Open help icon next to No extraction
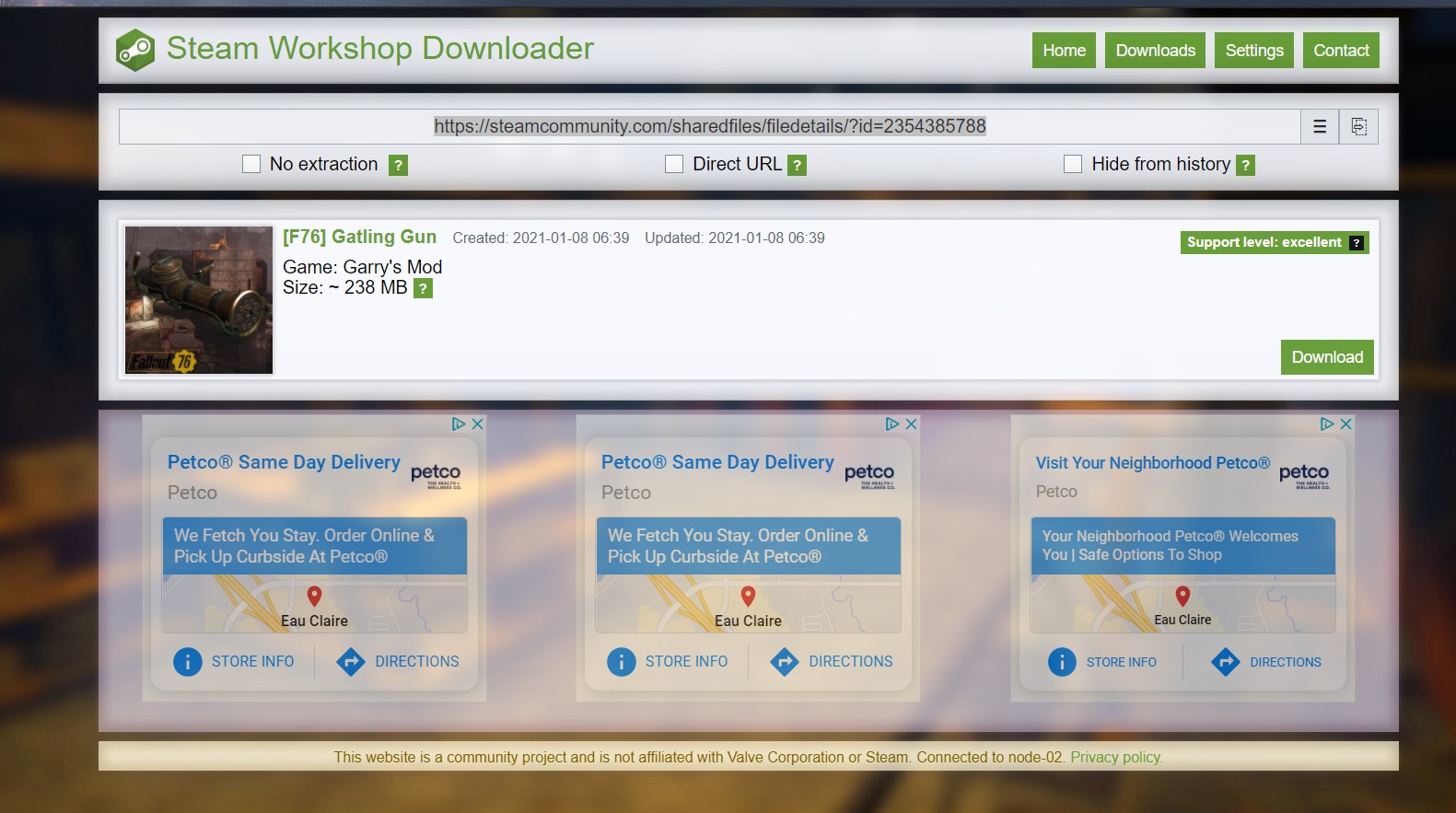 pyautogui.click(x=398, y=165)
